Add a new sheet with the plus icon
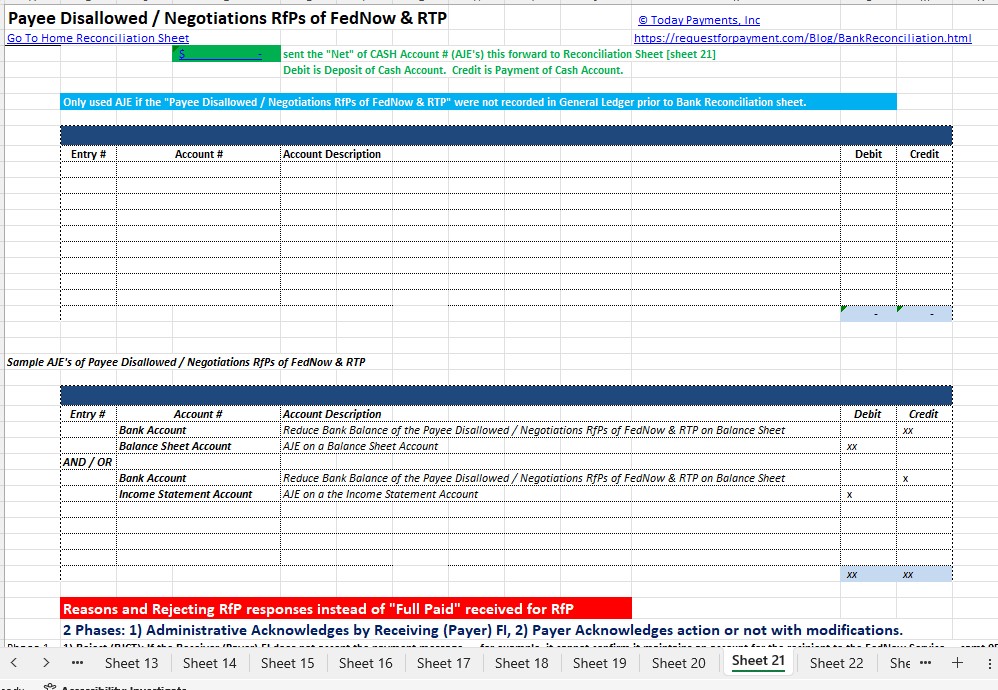The image size is (998, 690). (957, 663)
